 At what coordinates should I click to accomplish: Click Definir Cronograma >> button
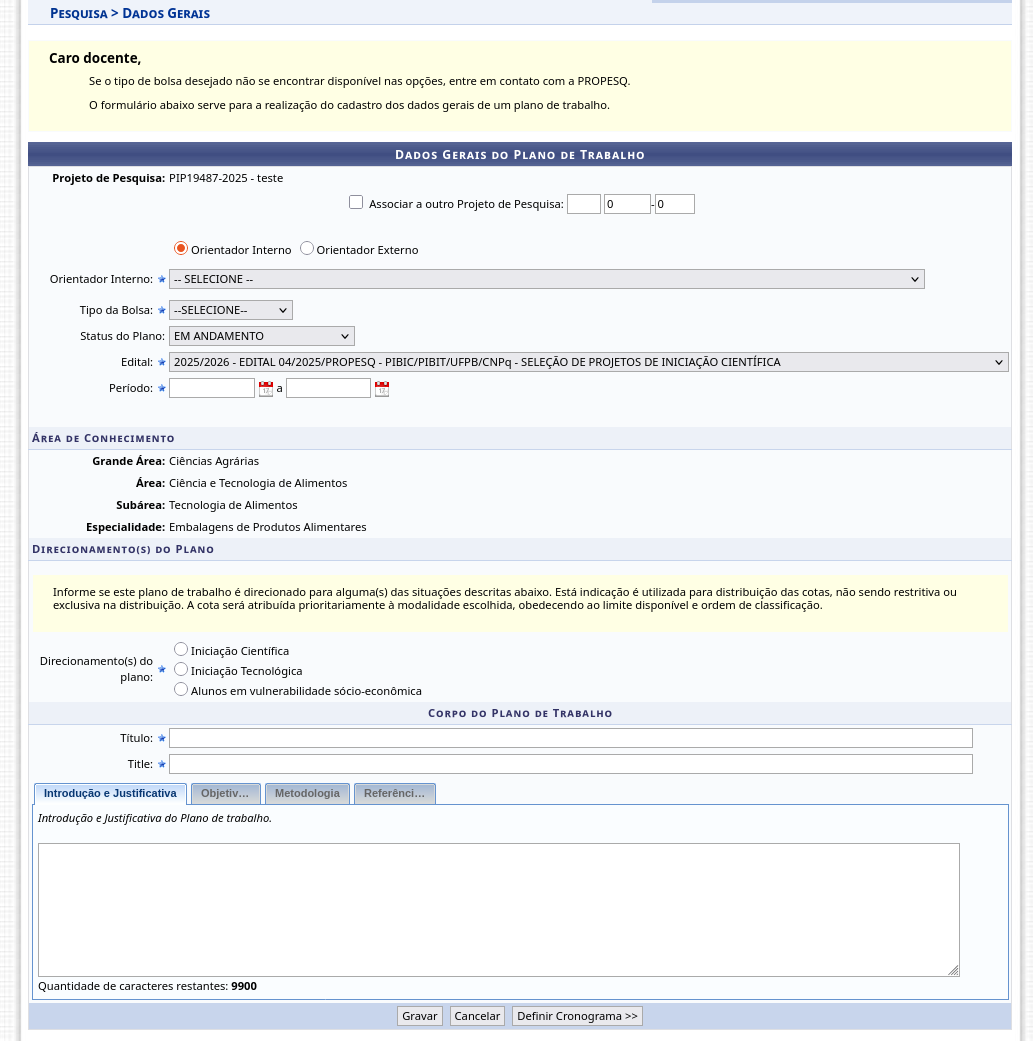tap(577, 1016)
